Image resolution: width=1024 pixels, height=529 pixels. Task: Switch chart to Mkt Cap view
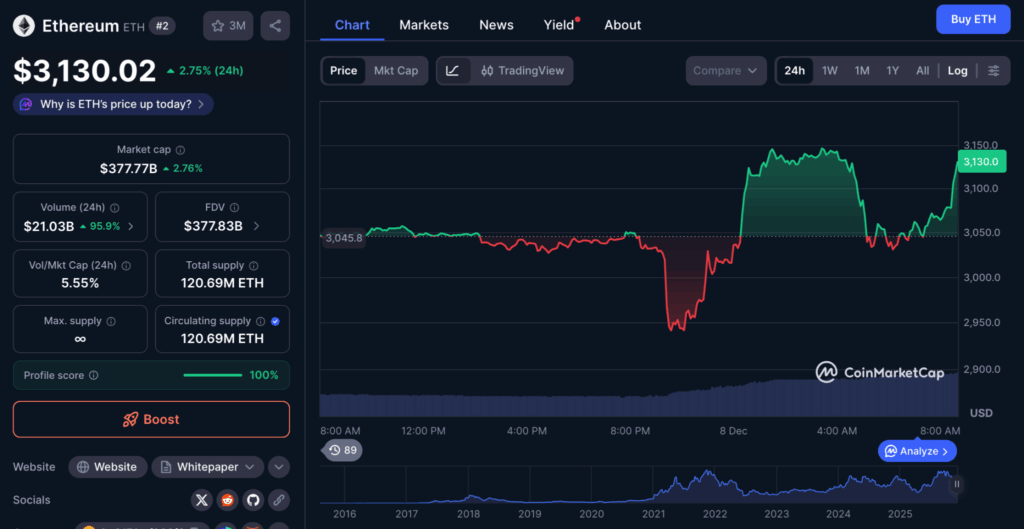tap(396, 71)
